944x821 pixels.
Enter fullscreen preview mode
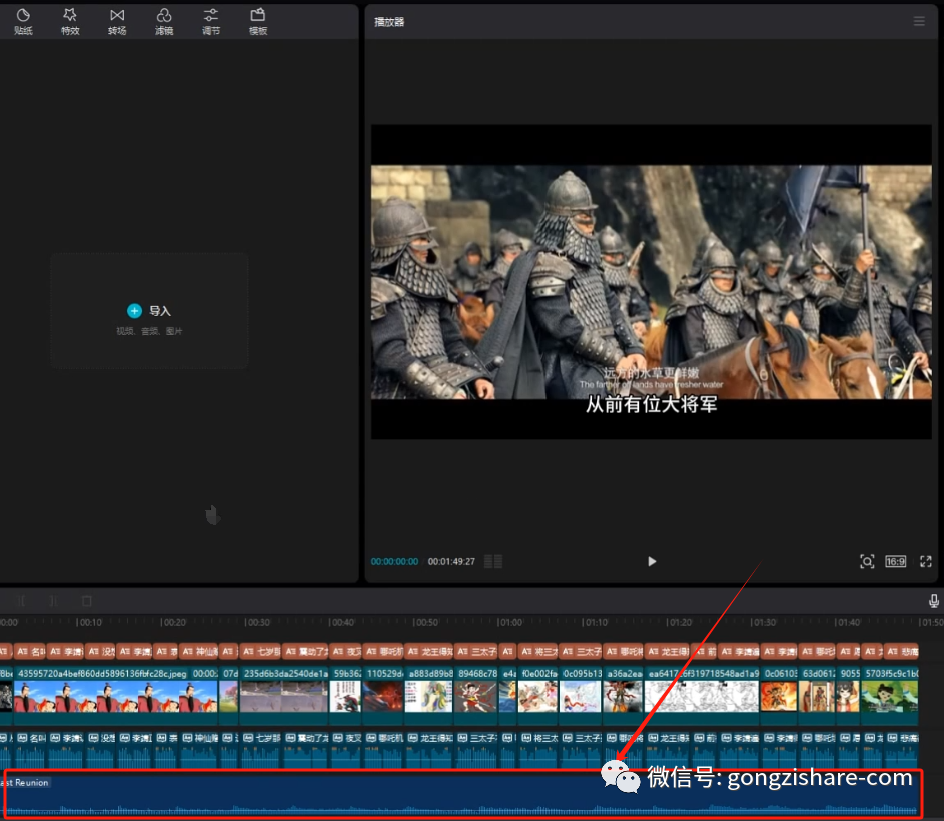coord(926,562)
